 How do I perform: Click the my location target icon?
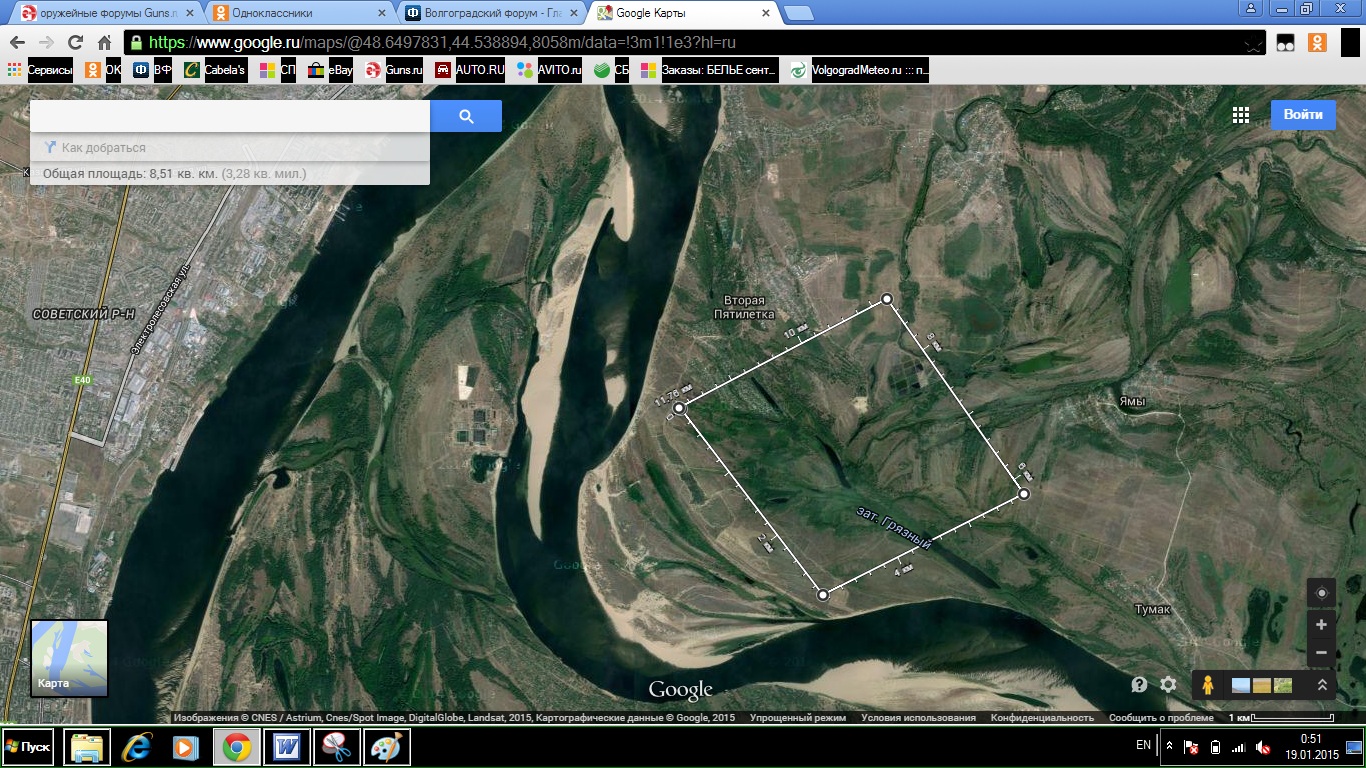pos(1321,593)
